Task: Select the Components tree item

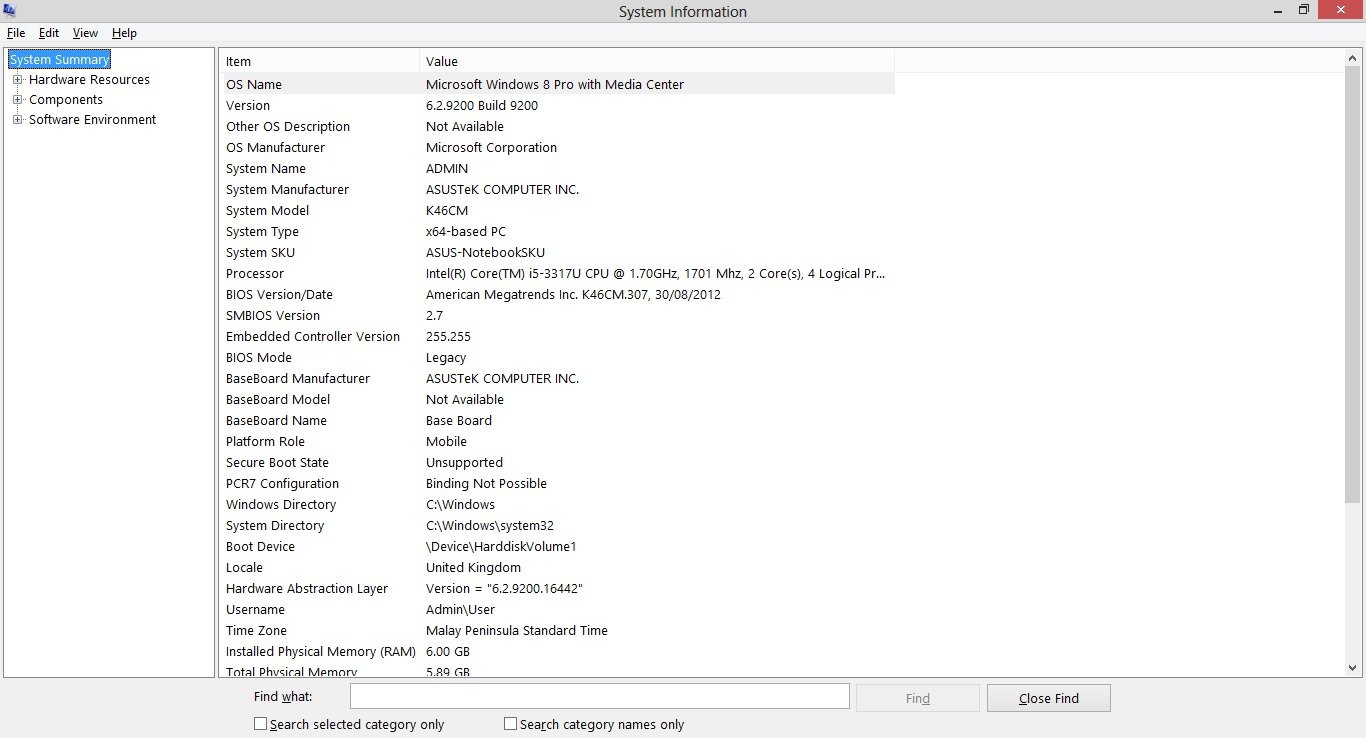Action: (x=66, y=100)
